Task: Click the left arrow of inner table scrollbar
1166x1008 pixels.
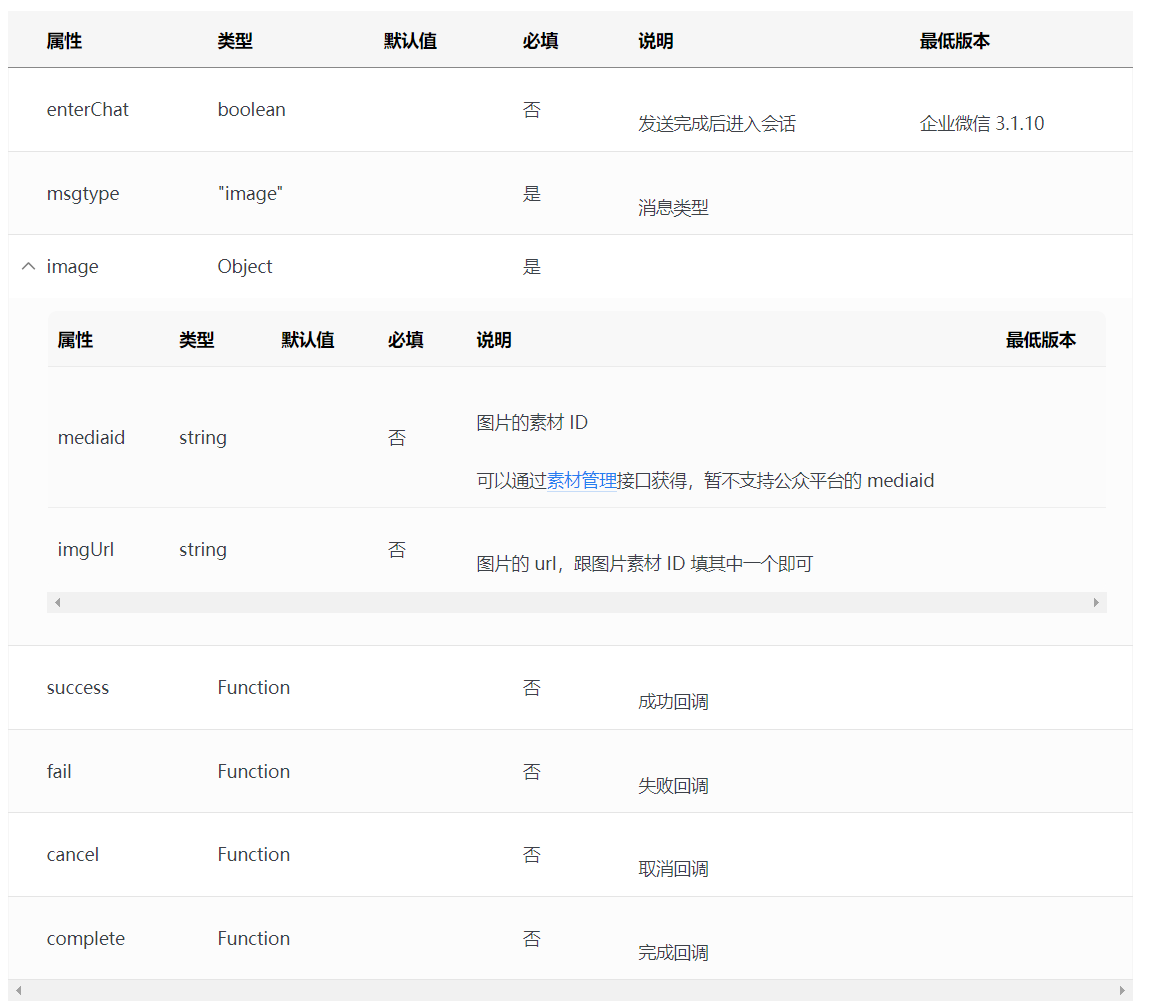Action: (57, 602)
